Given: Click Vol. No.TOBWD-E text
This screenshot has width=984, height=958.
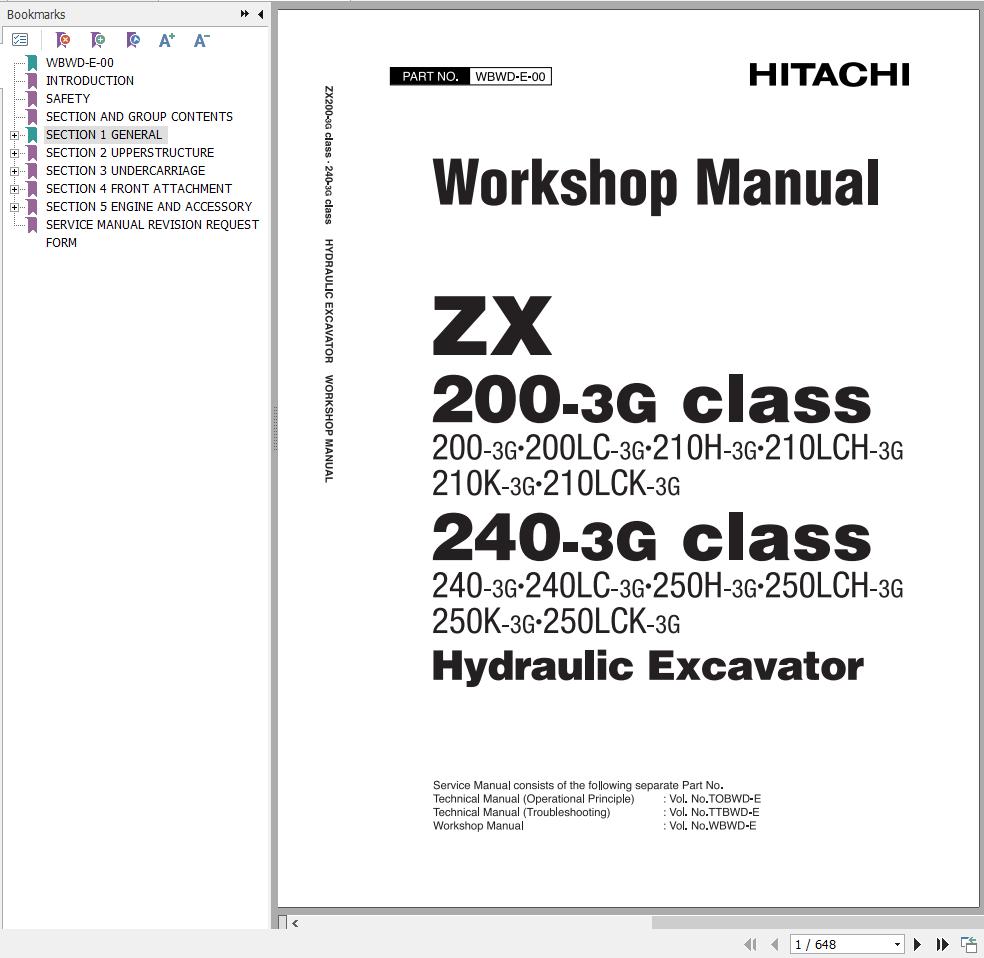Looking at the screenshot, I should [x=715, y=799].
